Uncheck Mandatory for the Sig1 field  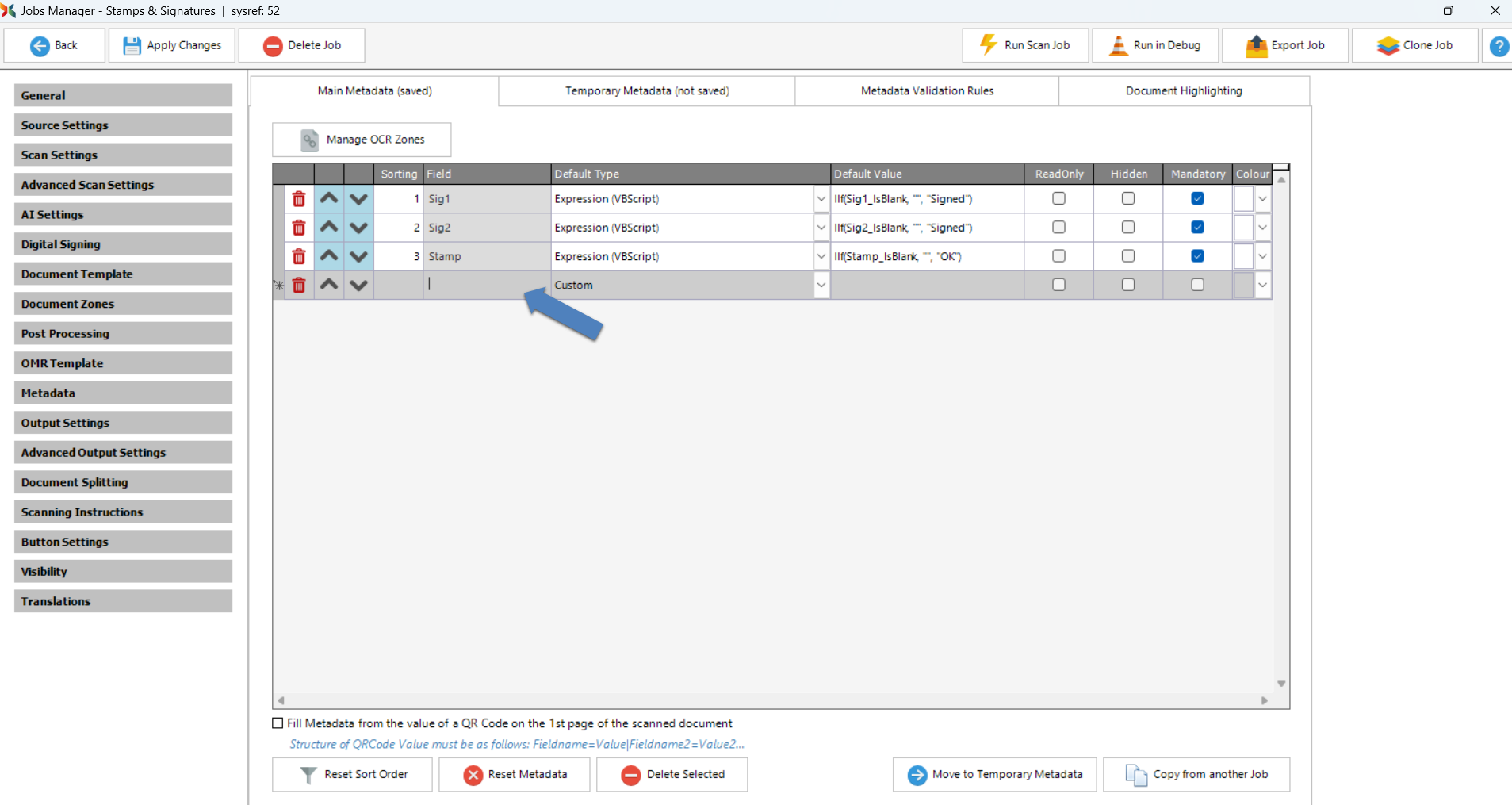coord(1197,198)
